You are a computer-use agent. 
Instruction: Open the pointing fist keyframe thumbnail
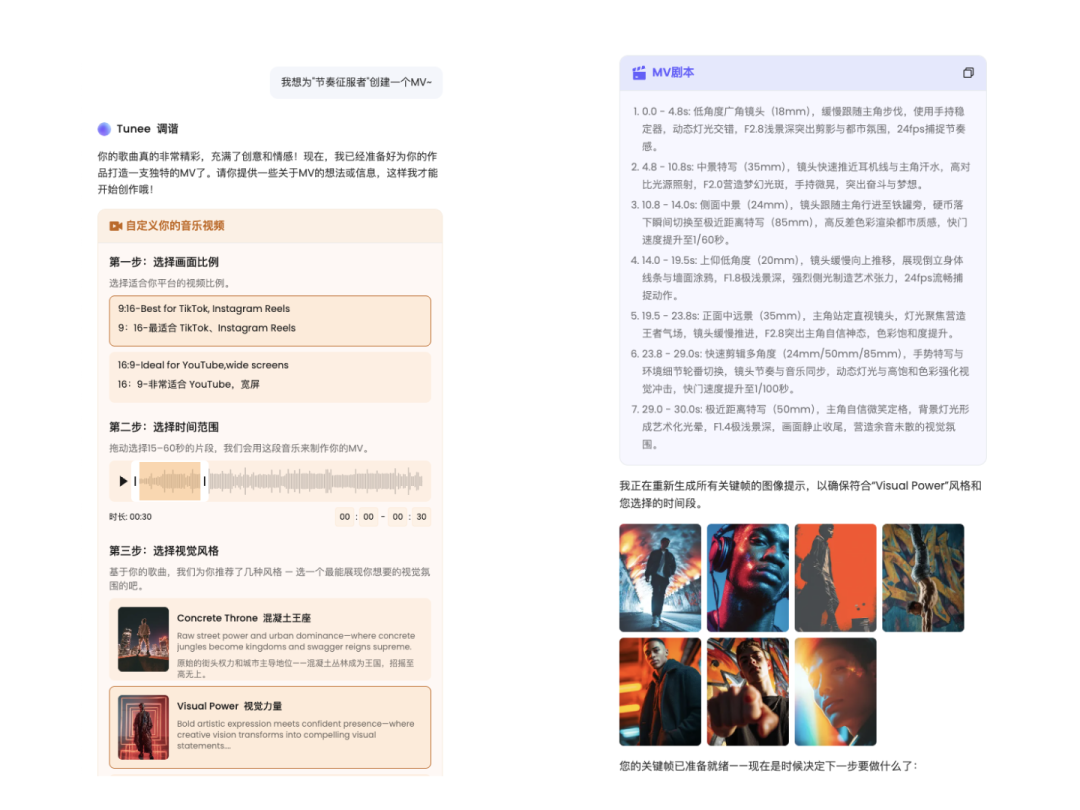pyautogui.click(x=747, y=692)
